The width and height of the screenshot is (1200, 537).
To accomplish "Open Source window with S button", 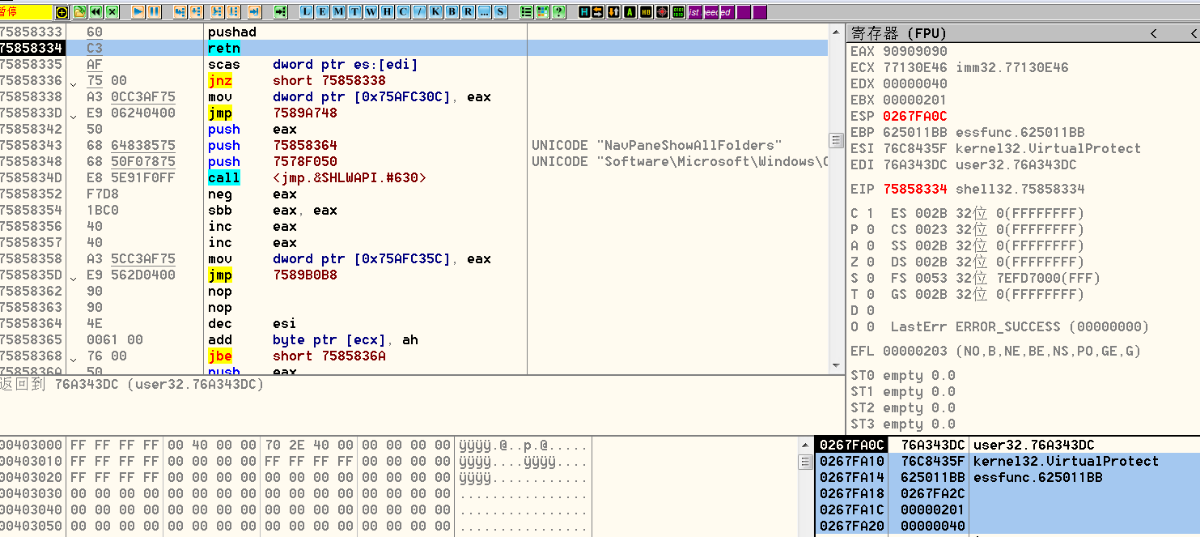I will point(500,11).
